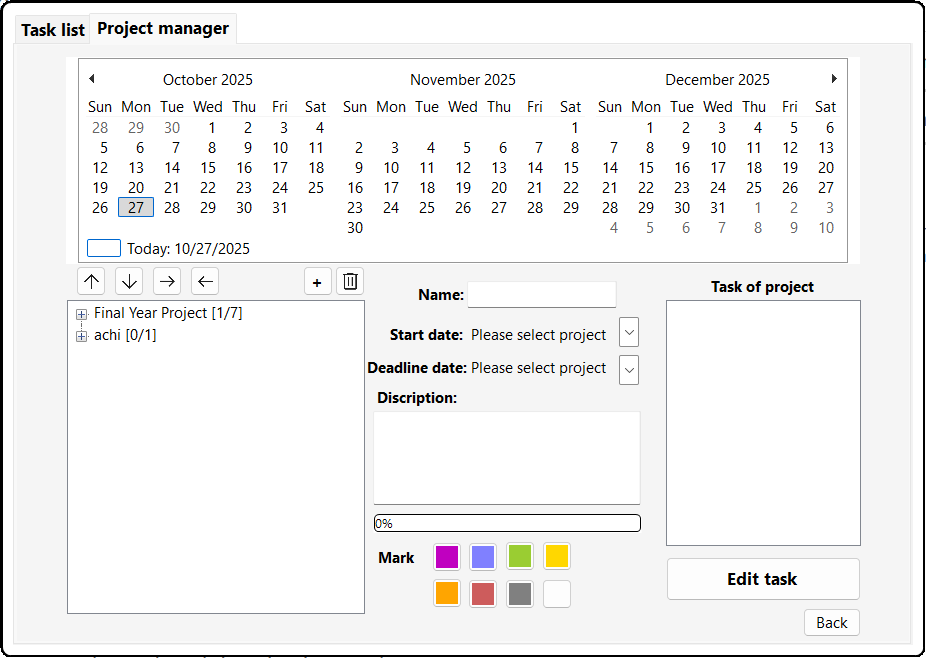Open the Deadline date dropdown

coord(629,370)
